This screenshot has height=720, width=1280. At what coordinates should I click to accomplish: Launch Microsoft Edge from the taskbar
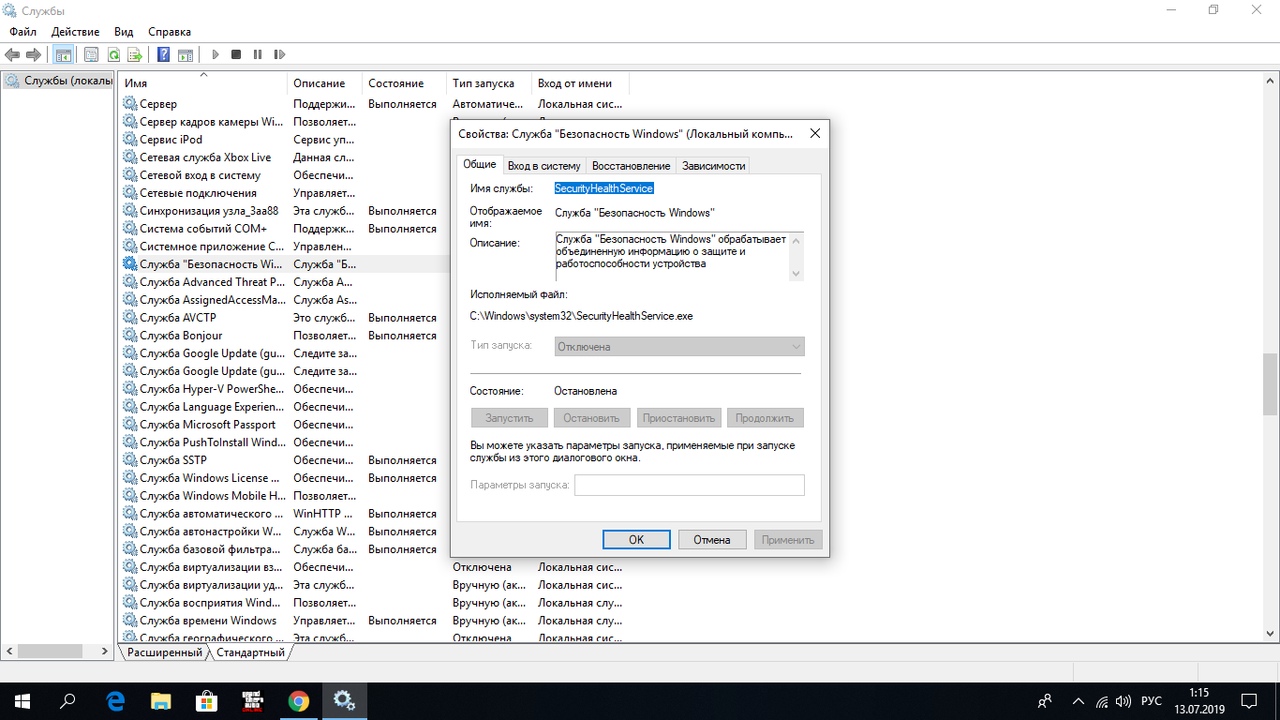tap(115, 701)
